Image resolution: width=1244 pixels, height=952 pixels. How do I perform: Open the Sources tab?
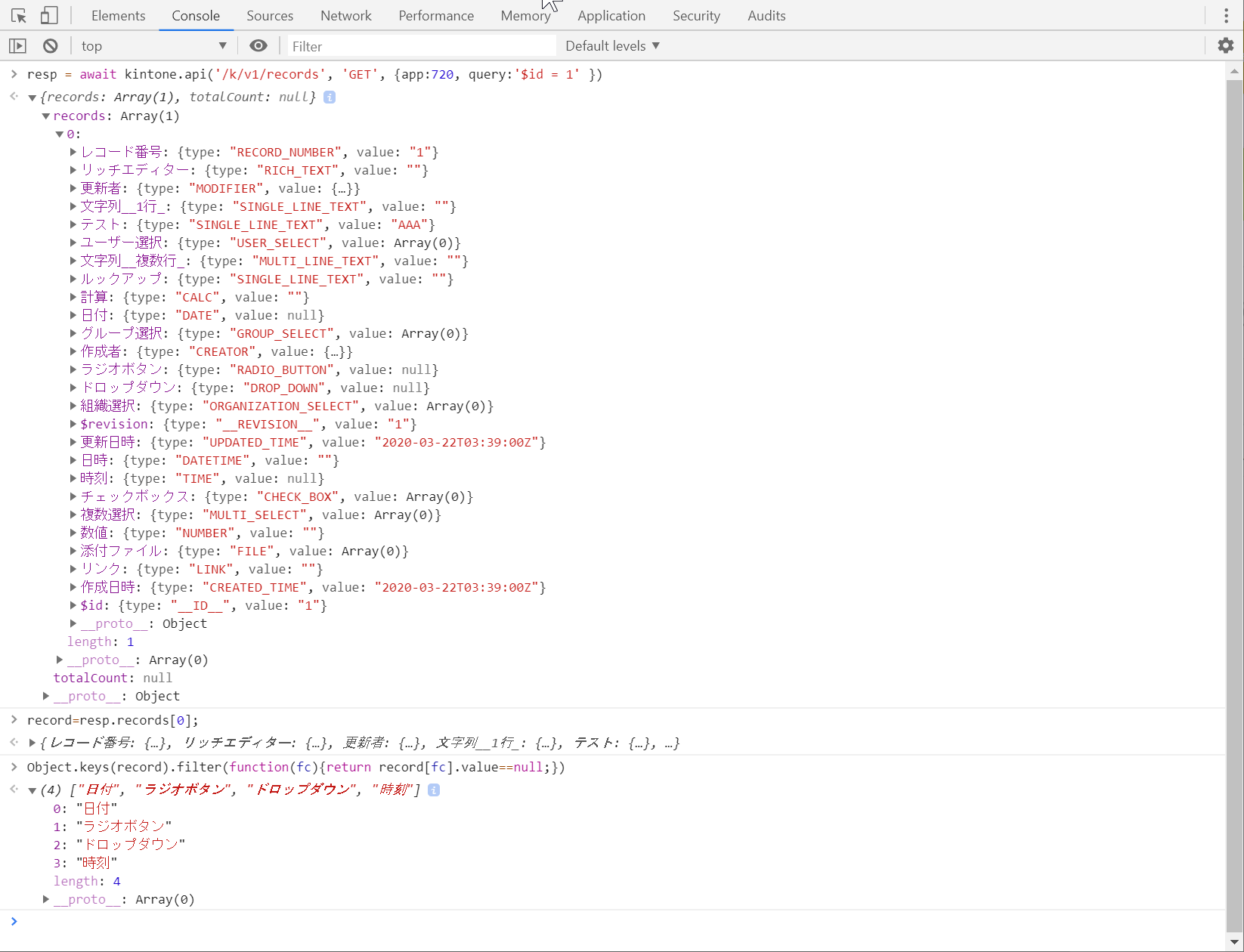[270, 15]
